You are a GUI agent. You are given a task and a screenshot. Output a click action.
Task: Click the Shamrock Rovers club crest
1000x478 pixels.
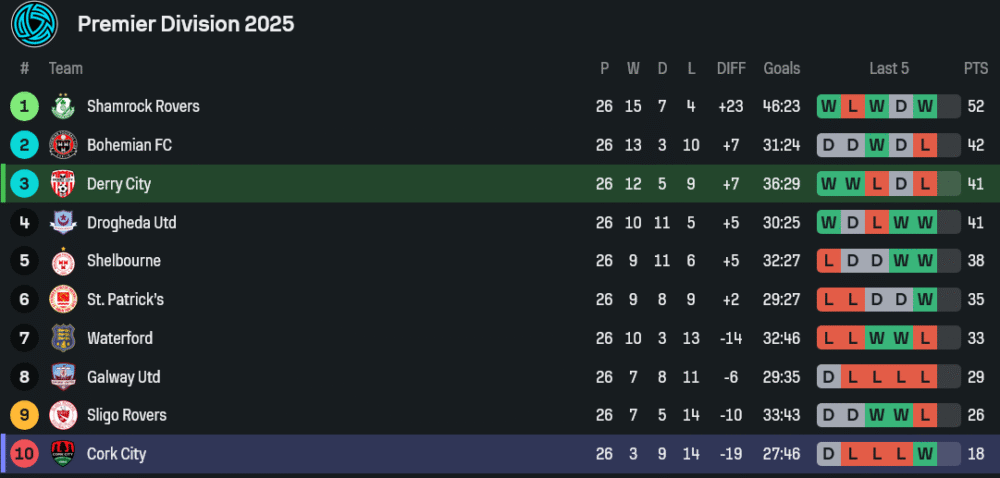pyautogui.click(x=63, y=106)
